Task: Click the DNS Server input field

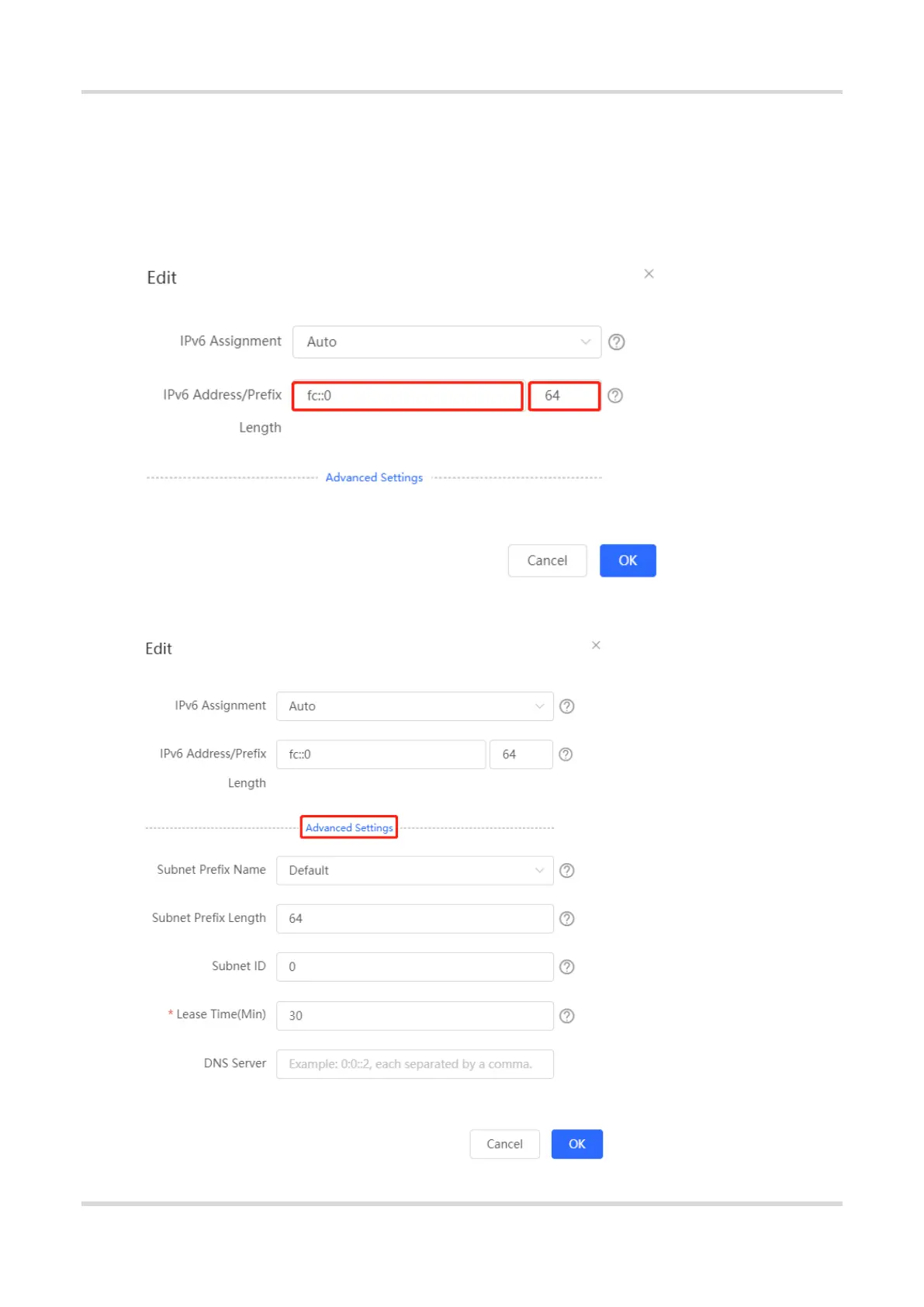Action: (414, 1064)
